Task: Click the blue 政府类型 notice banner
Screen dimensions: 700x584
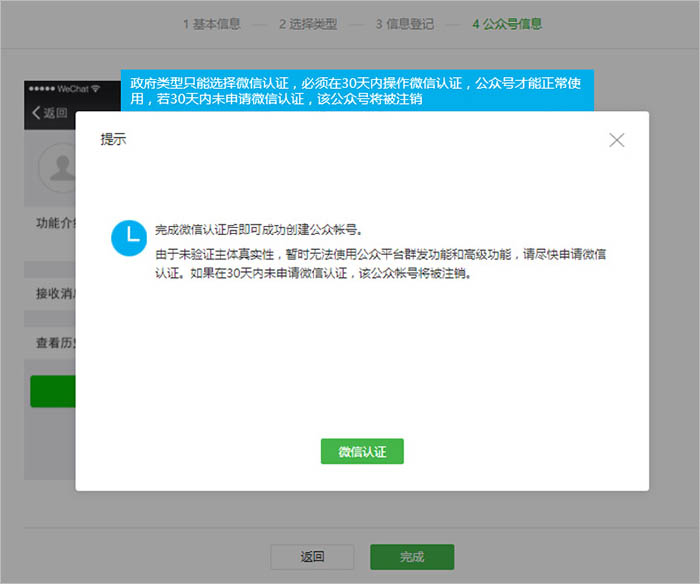Action: pos(357,89)
